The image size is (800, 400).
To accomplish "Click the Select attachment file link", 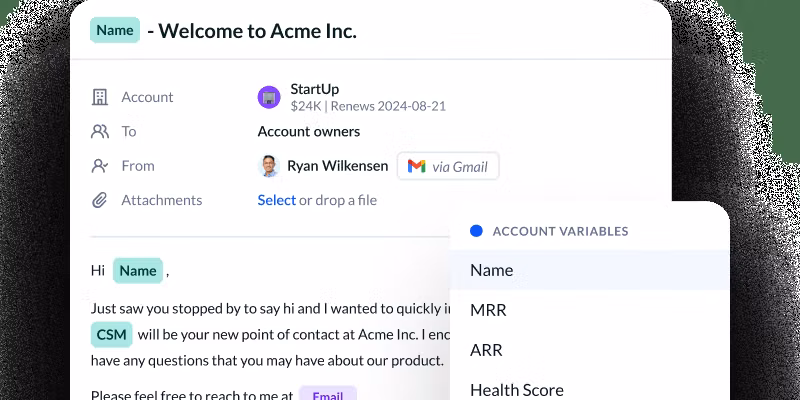I will 276,200.
